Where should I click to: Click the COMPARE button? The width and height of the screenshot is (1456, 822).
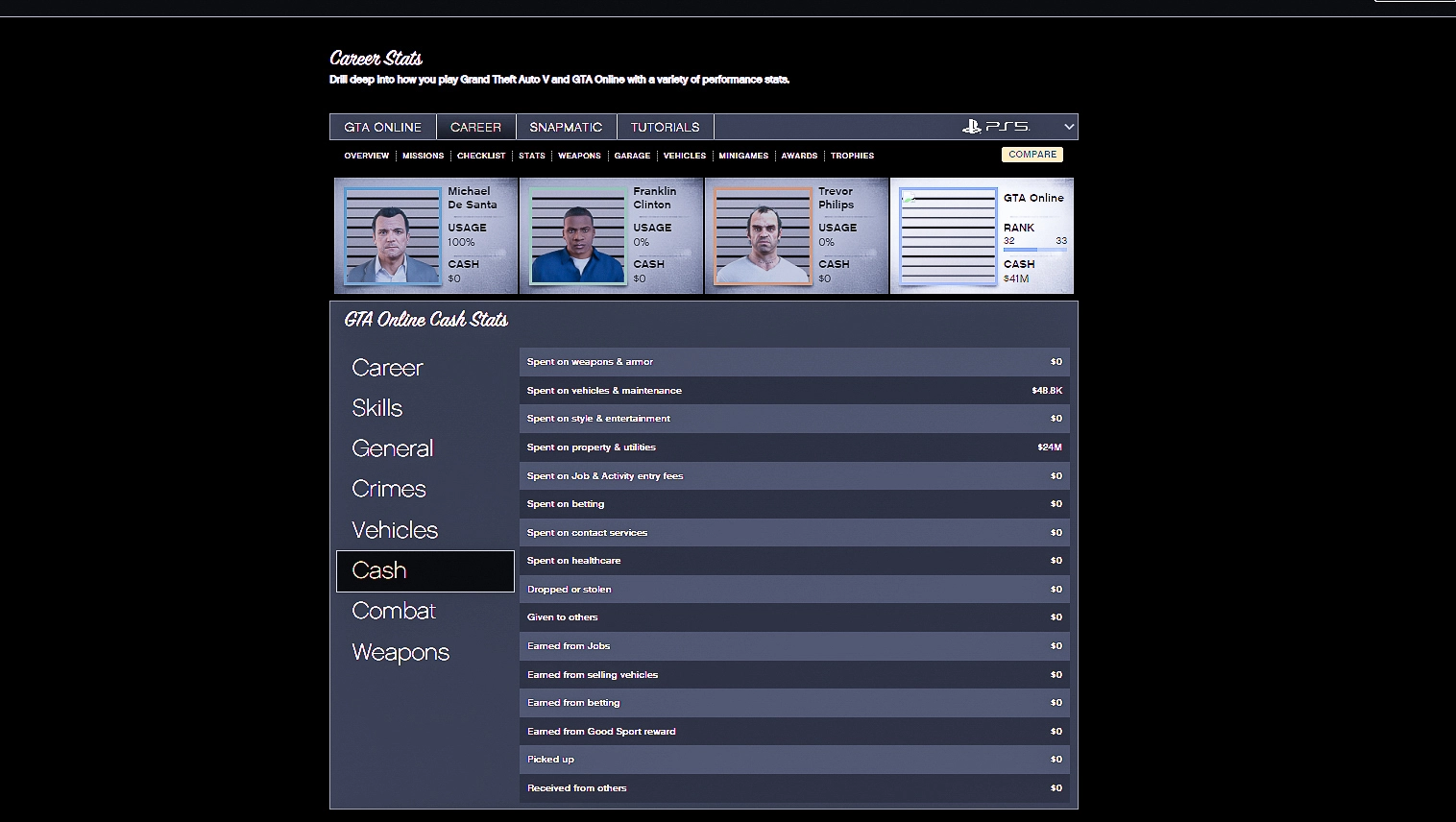[x=1032, y=155]
